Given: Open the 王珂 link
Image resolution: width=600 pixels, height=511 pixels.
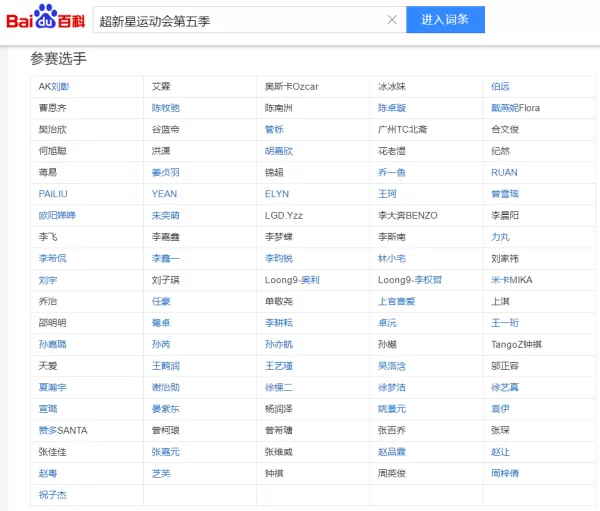Looking at the screenshot, I should click(x=387, y=194).
